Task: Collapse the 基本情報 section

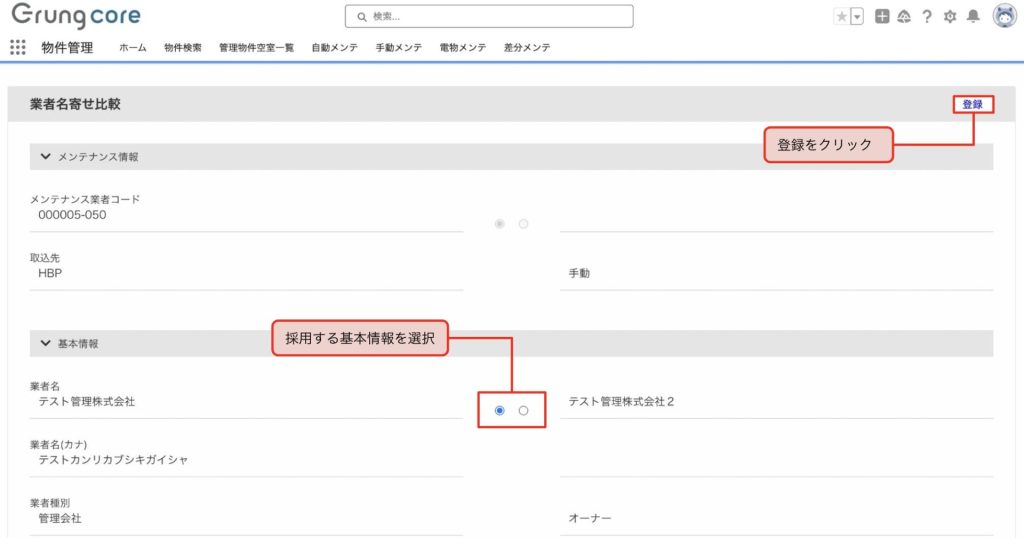Action: (x=46, y=343)
